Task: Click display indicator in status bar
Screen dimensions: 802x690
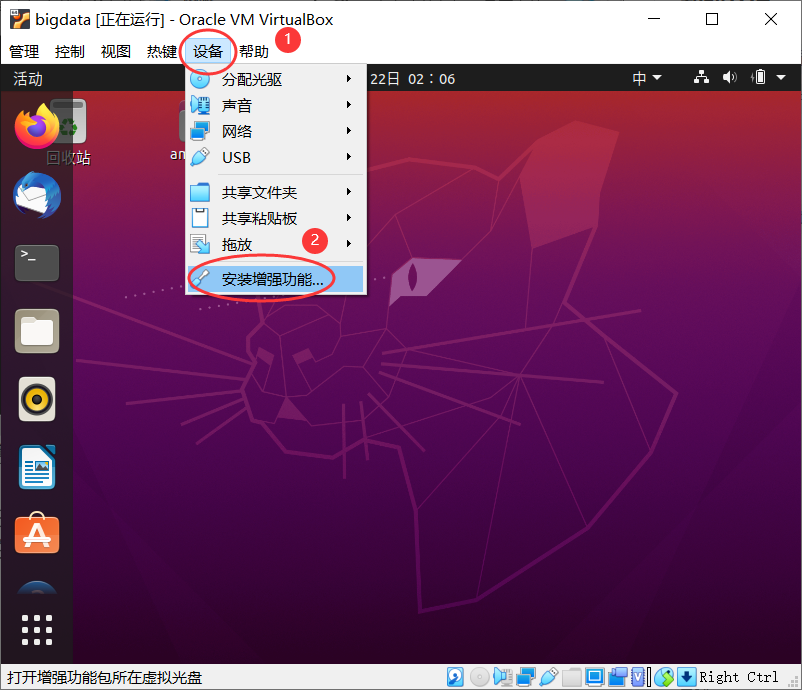Action: (x=595, y=677)
